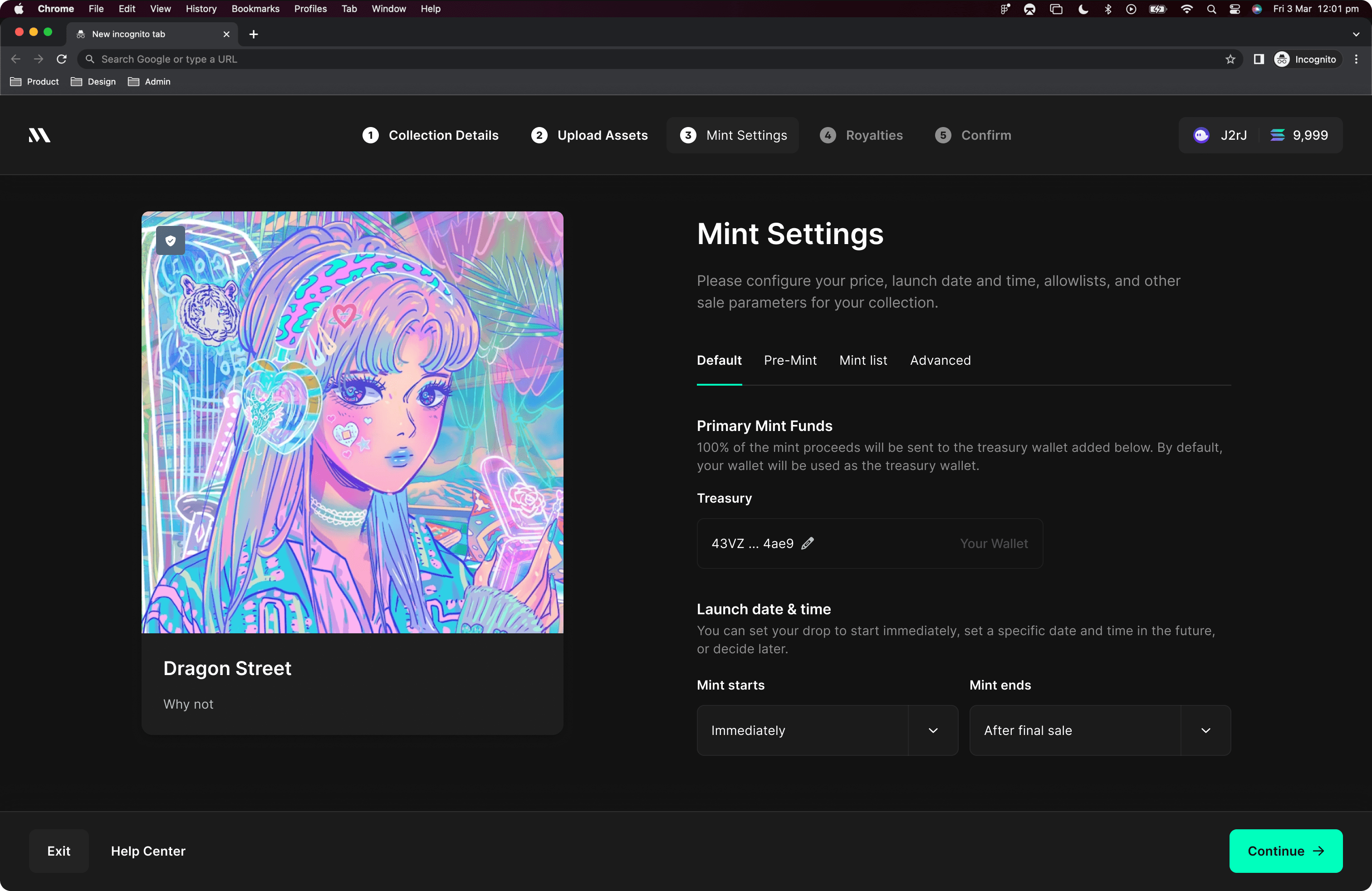Switch to the Pre-Mint tab
Viewport: 1372px width, 891px height.
pyautogui.click(x=790, y=360)
